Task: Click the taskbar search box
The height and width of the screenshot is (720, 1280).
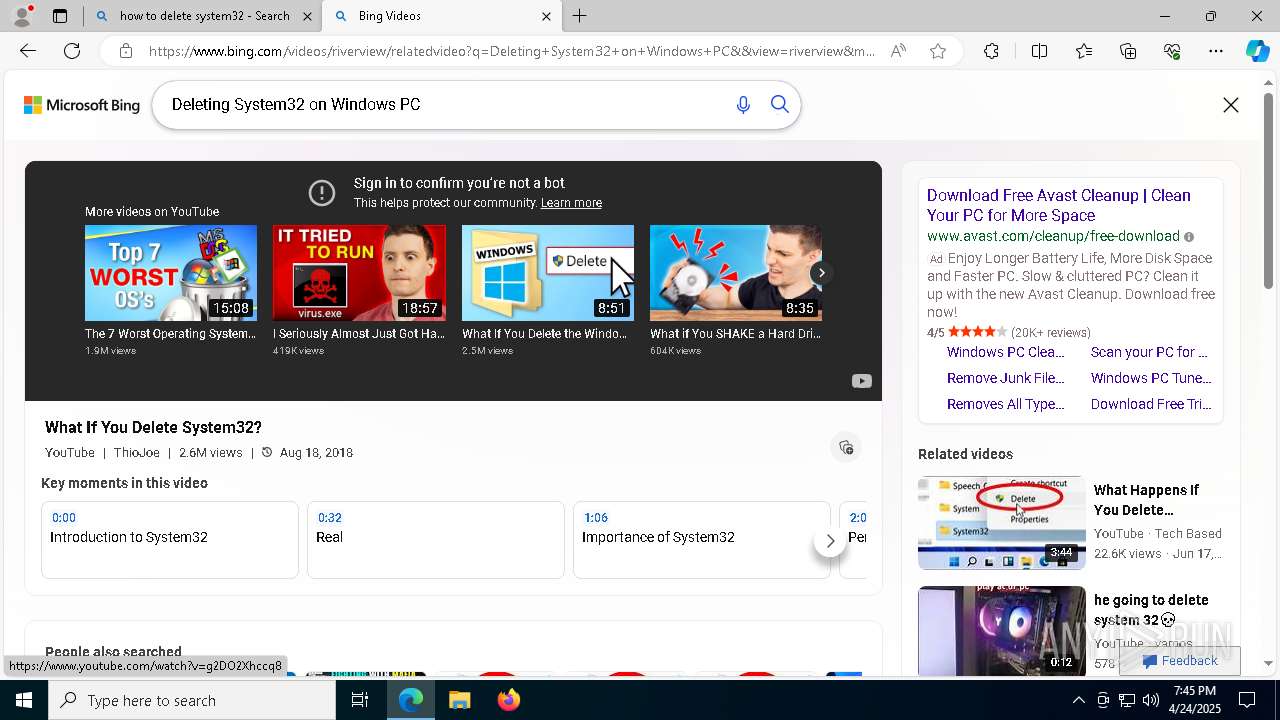Action: [192, 700]
